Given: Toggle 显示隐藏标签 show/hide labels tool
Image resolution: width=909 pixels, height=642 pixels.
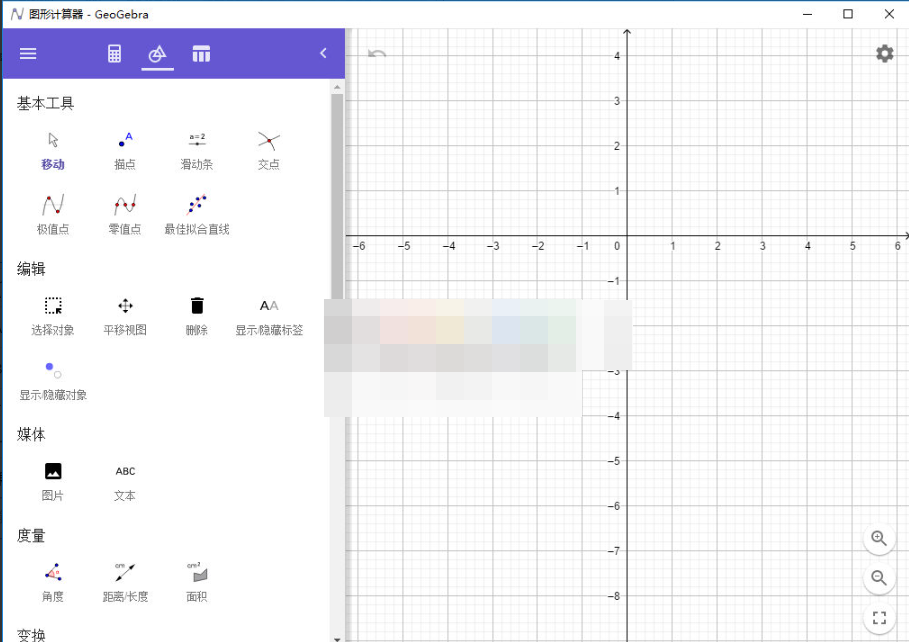Looking at the screenshot, I should click(x=268, y=313).
